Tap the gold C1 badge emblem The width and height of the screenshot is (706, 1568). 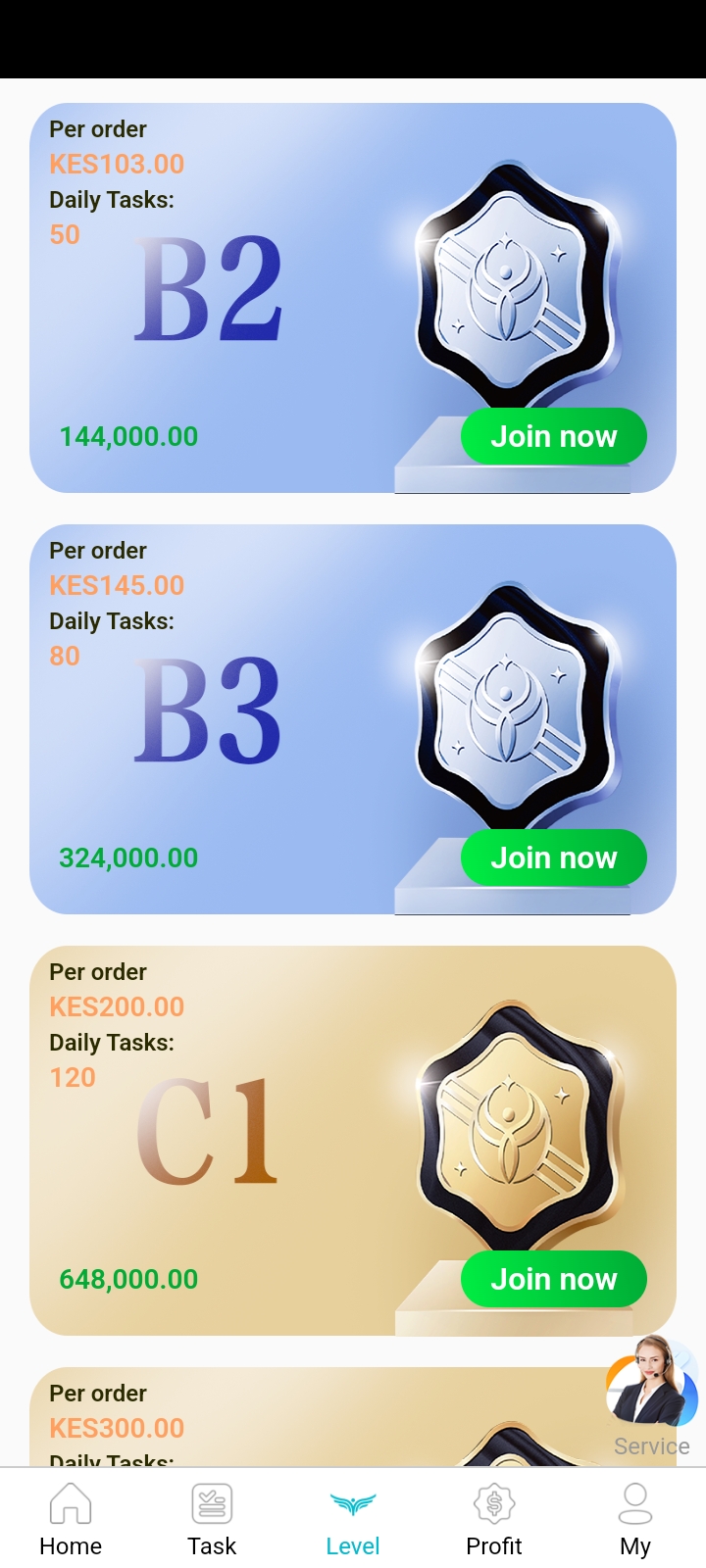tap(520, 1127)
